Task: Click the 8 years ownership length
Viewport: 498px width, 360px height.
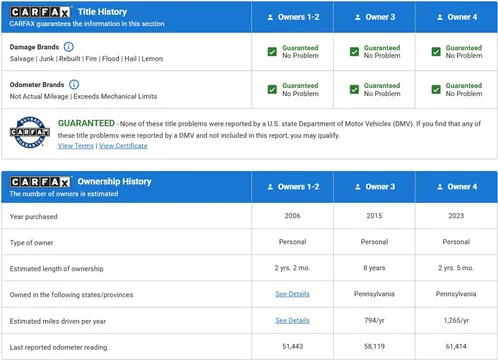Action: click(374, 268)
